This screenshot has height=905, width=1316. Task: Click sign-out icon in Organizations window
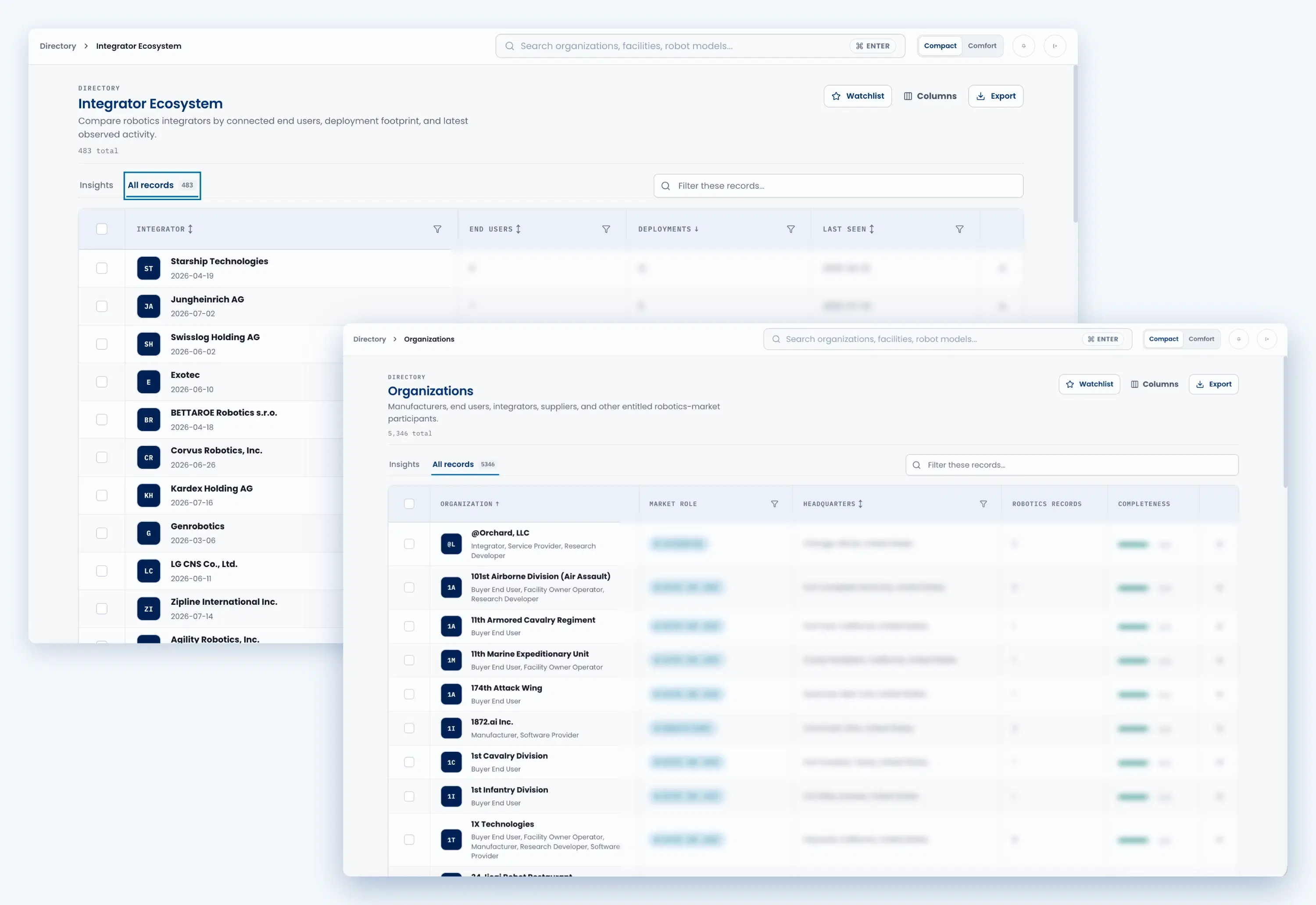(1267, 339)
